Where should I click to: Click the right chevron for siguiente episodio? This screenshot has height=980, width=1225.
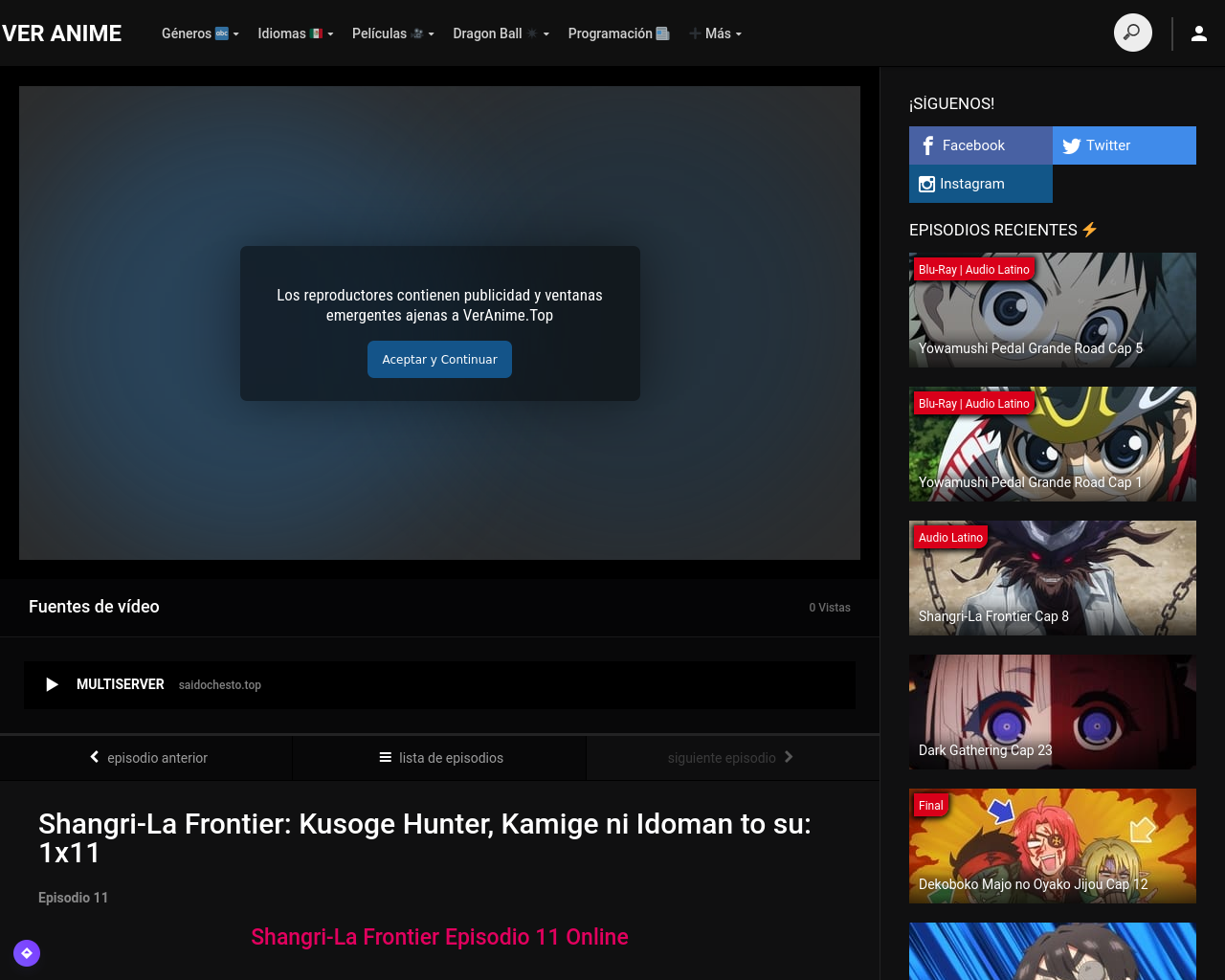[789, 757]
